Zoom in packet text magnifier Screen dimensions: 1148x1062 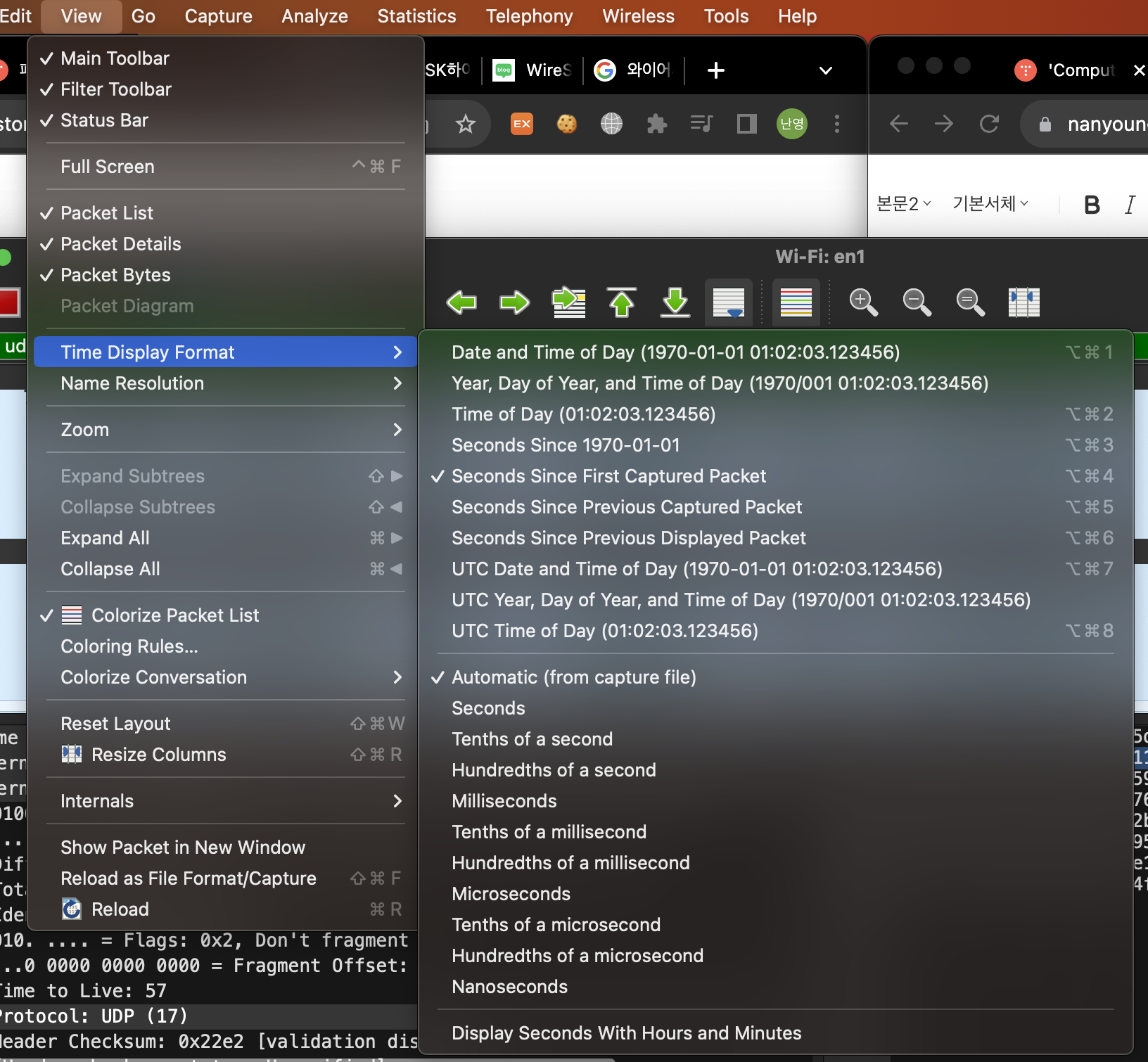(863, 302)
